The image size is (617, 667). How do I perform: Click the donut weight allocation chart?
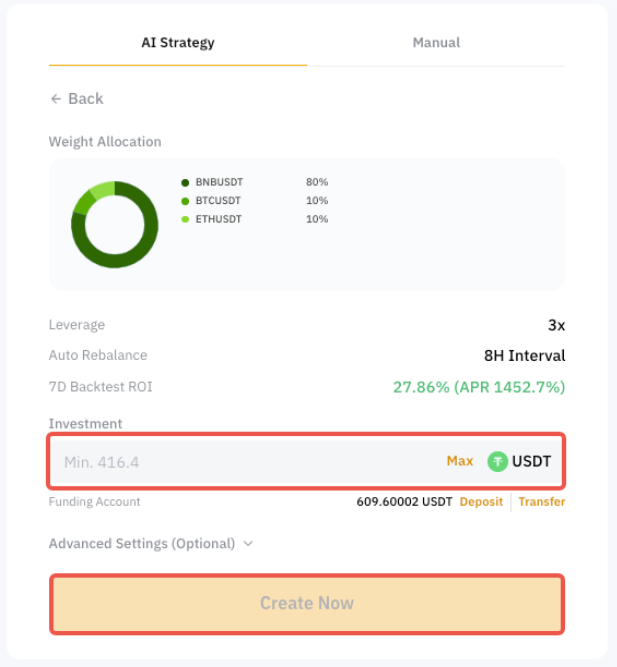[114, 225]
